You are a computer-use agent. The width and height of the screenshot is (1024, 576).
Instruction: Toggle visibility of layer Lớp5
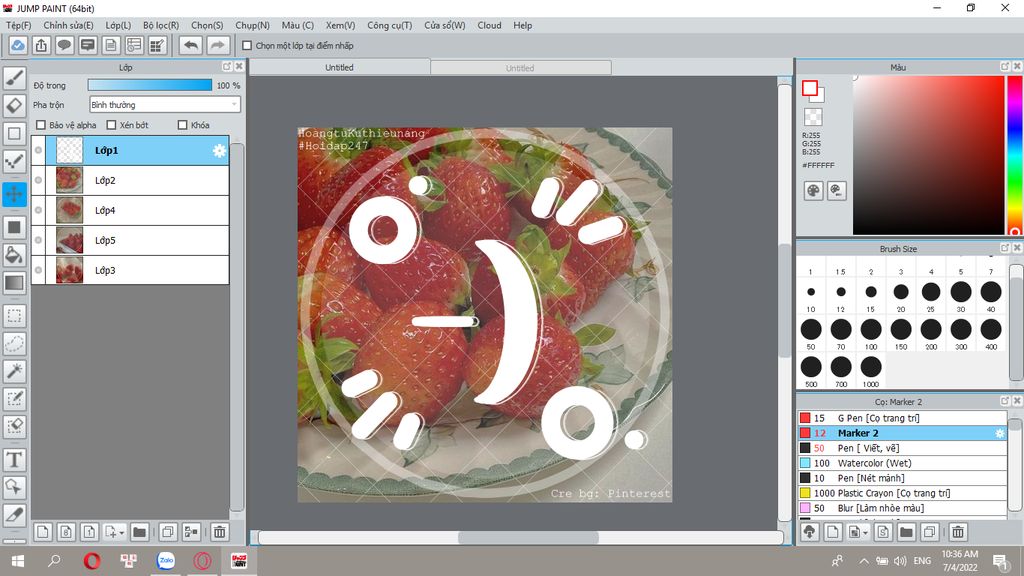point(39,240)
